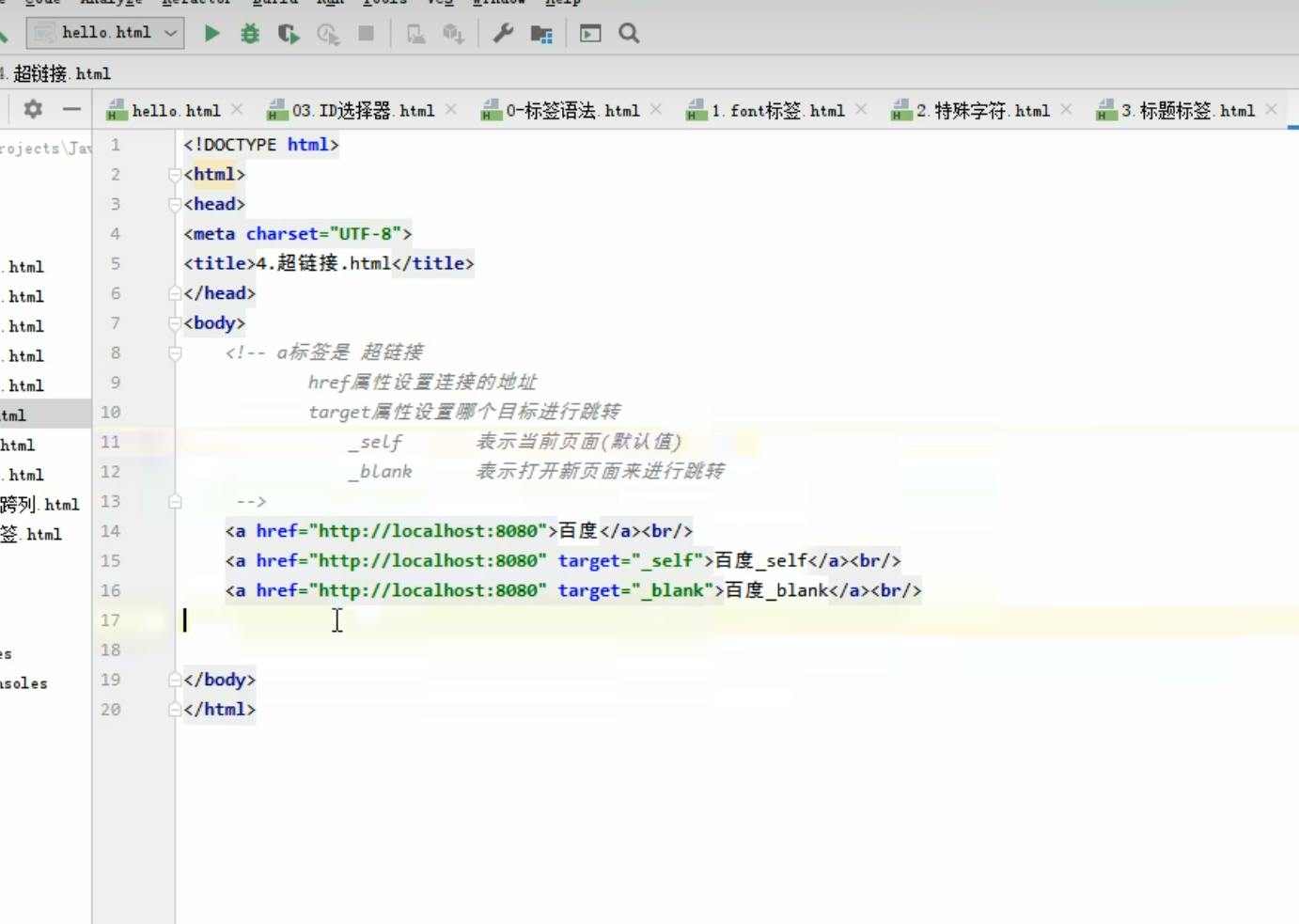Open the hello.html run configuration dropdown
This screenshot has height=924, width=1299.
point(104,33)
